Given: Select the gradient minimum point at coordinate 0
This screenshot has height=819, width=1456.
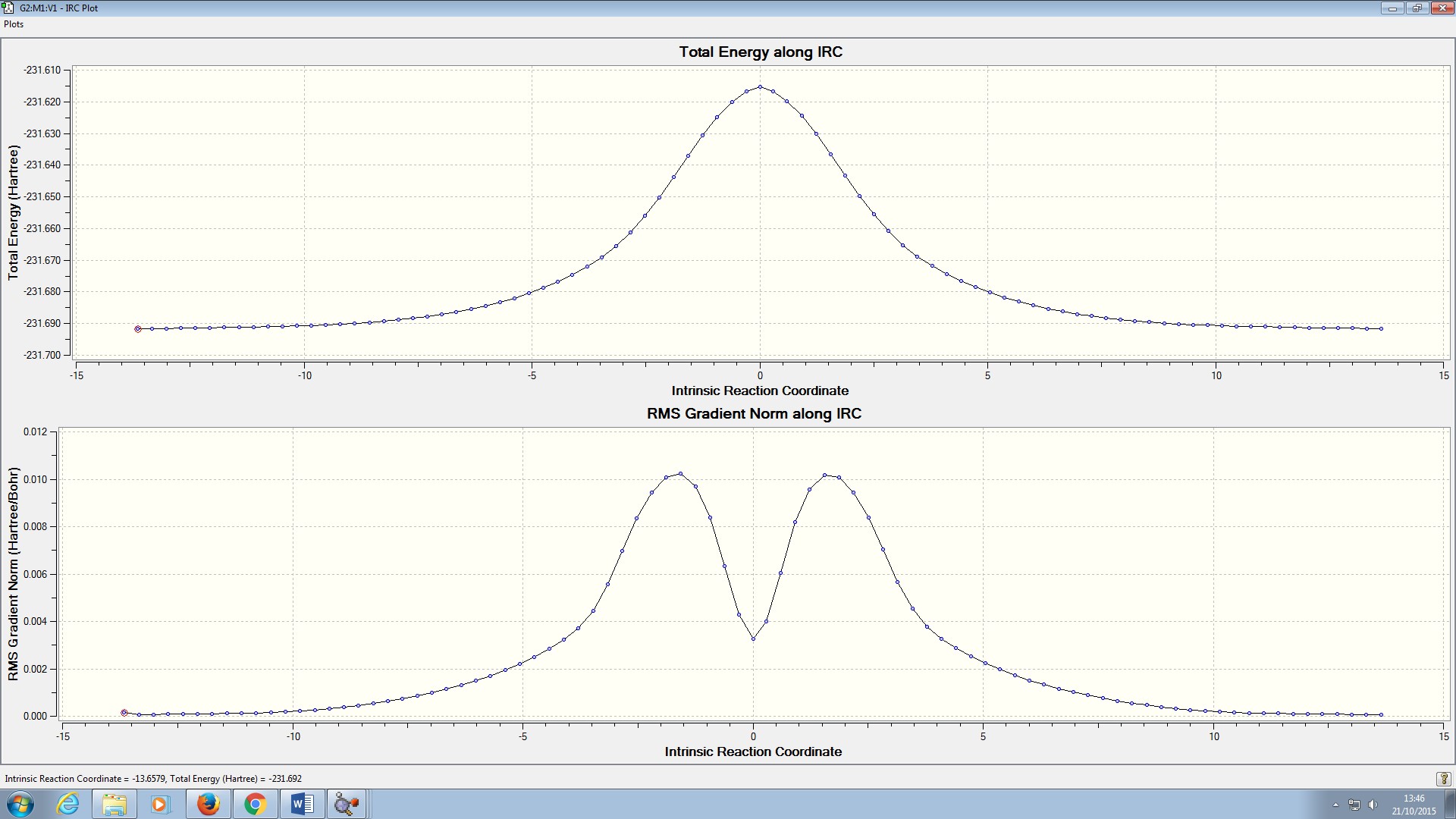Looking at the screenshot, I should click(x=753, y=639).
